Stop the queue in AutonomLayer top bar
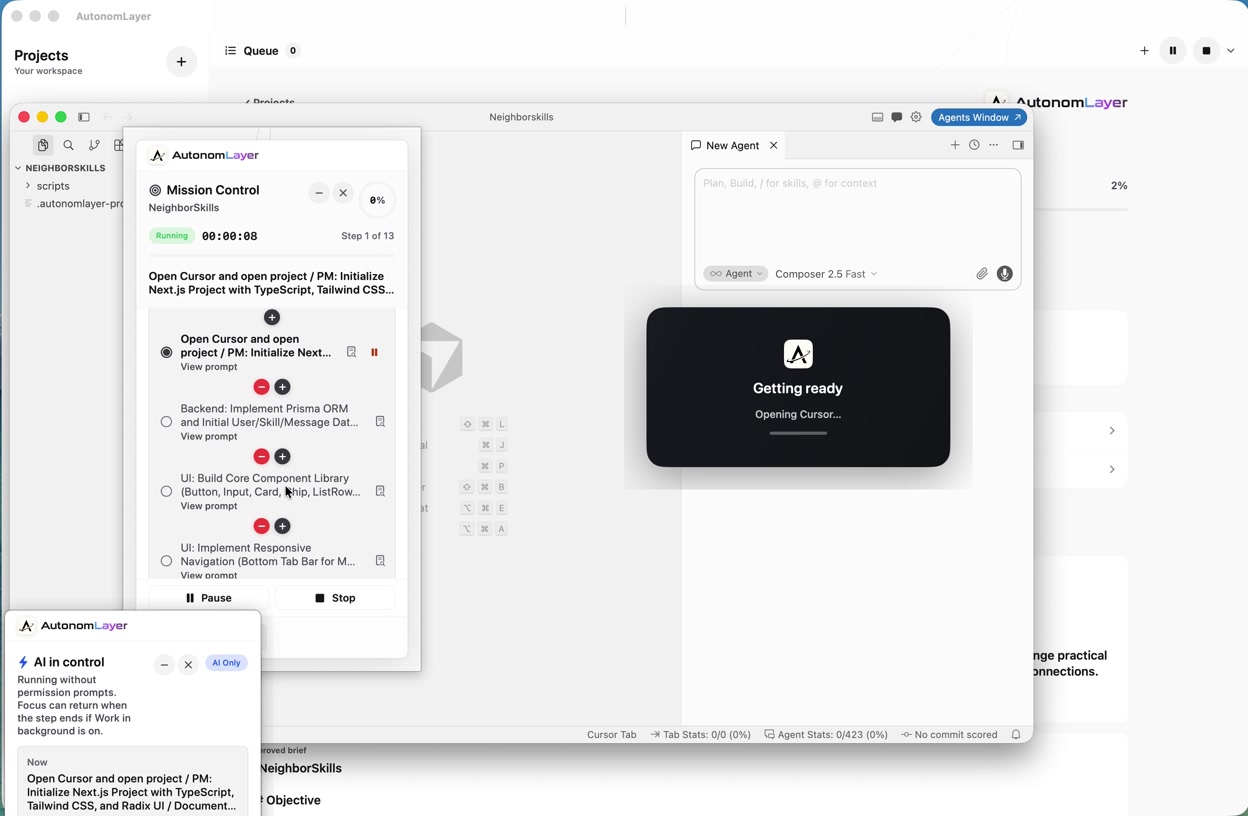Viewport: 1248px width, 816px height. (1207, 51)
